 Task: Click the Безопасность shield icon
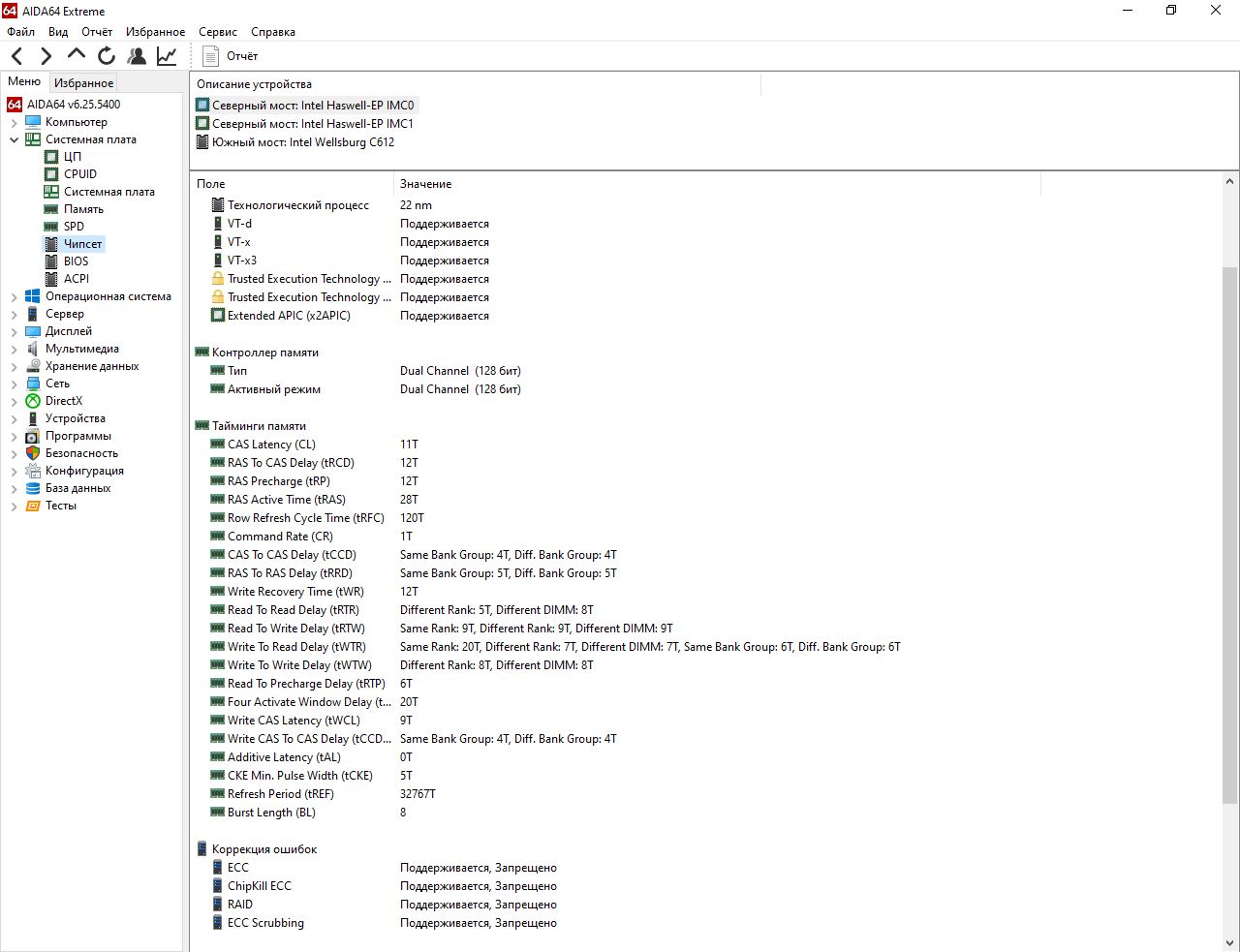[x=33, y=453]
